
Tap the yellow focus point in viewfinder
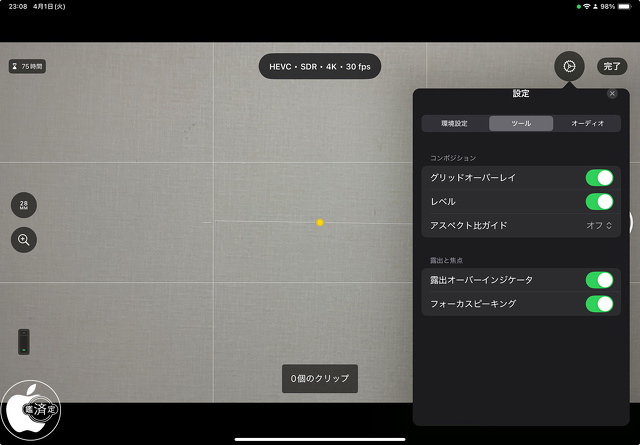click(x=320, y=222)
